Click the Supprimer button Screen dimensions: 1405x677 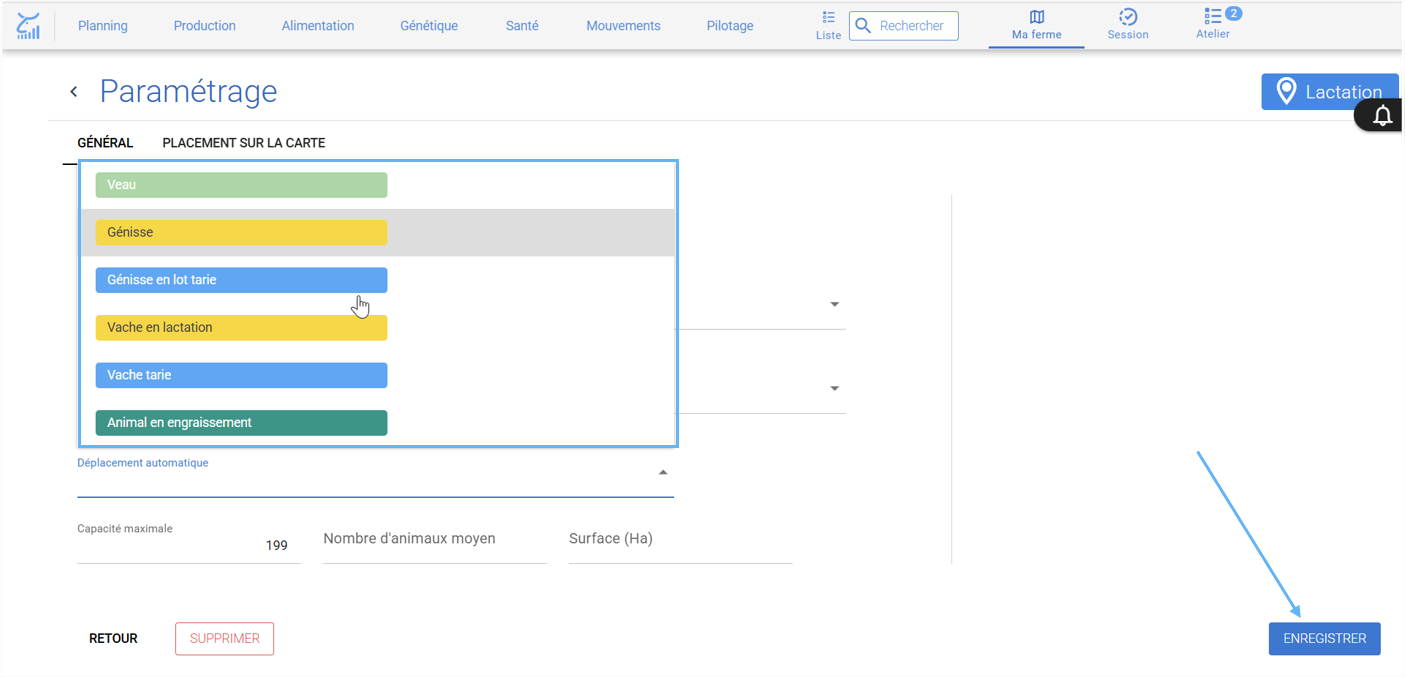click(x=225, y=639)
